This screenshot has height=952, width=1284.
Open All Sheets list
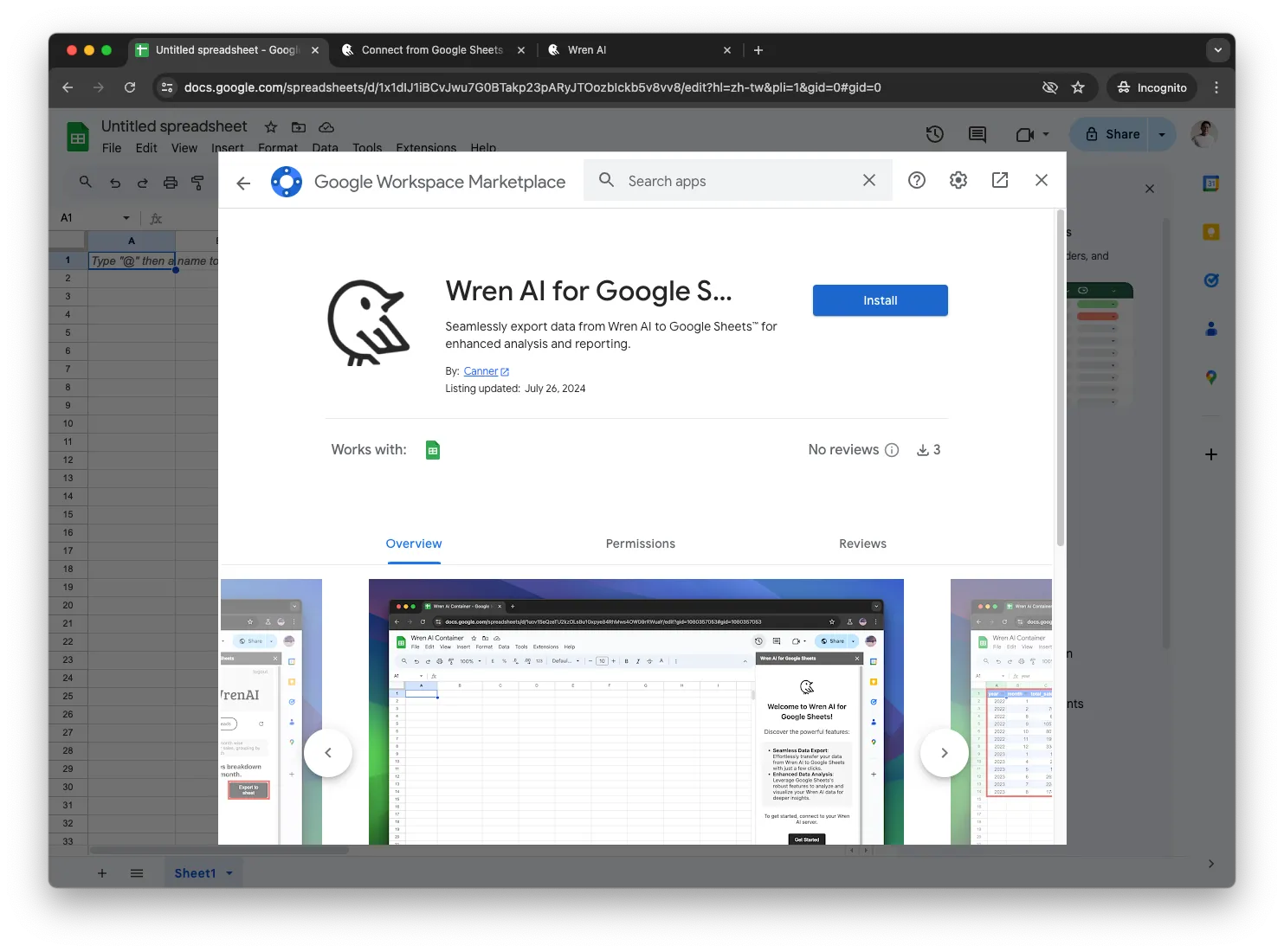(x=137, y=873)
